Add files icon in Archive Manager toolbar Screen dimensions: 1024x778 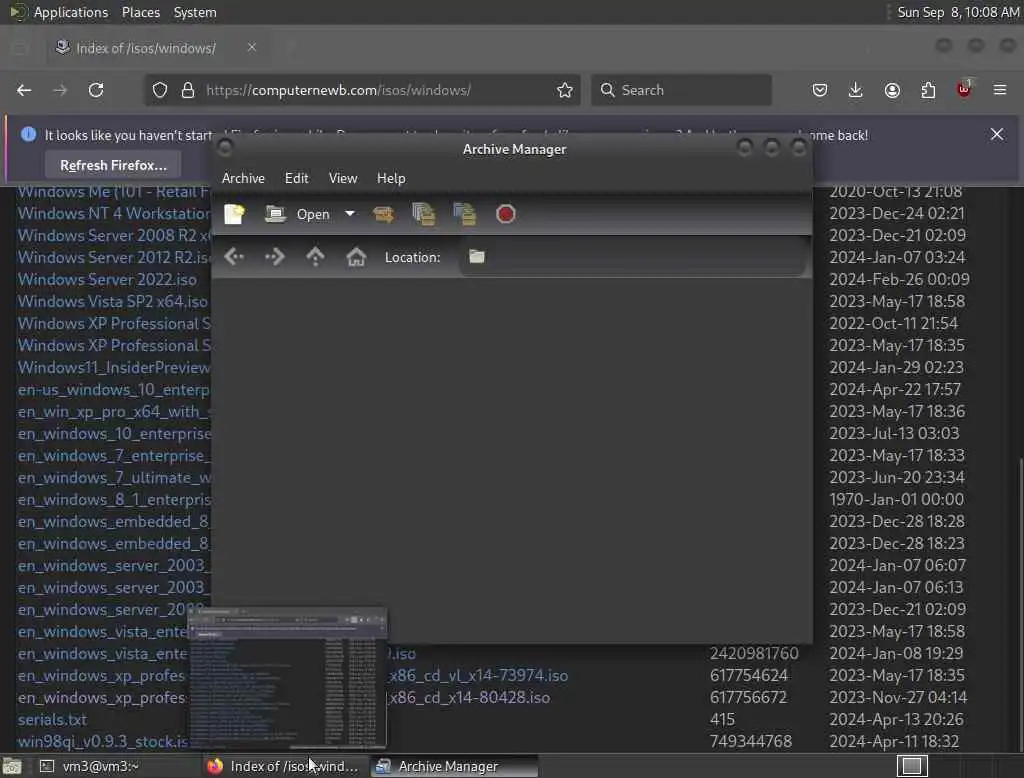click(x=424, y=214)
